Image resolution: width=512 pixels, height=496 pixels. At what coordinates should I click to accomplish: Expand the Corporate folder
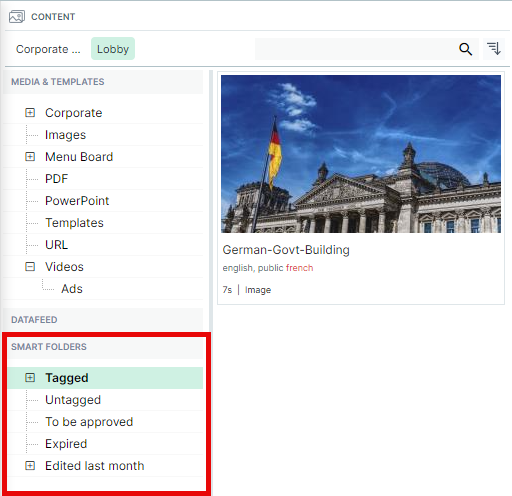coord(30,113)
